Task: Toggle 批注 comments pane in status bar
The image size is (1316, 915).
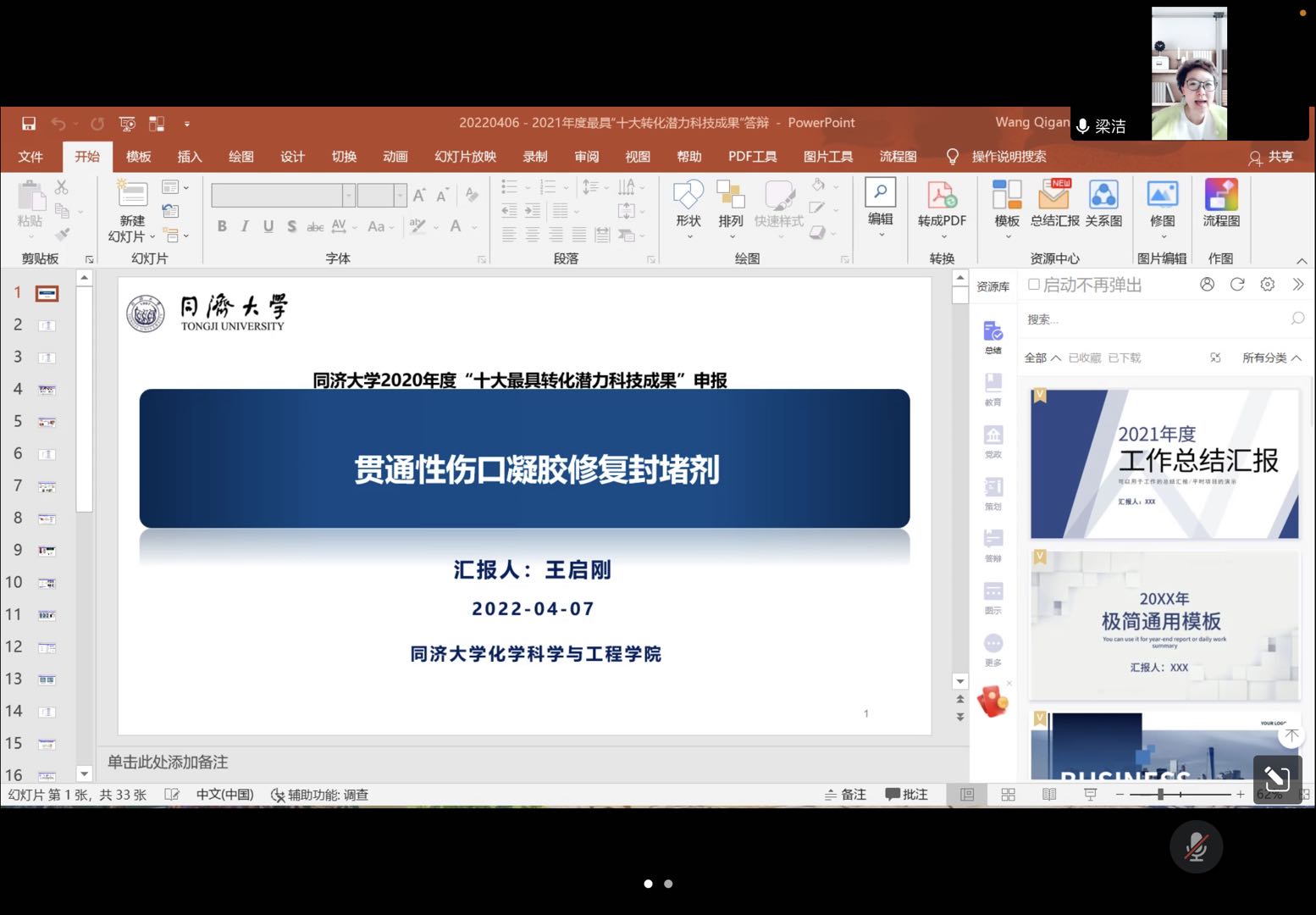Action: pos(906,795)
